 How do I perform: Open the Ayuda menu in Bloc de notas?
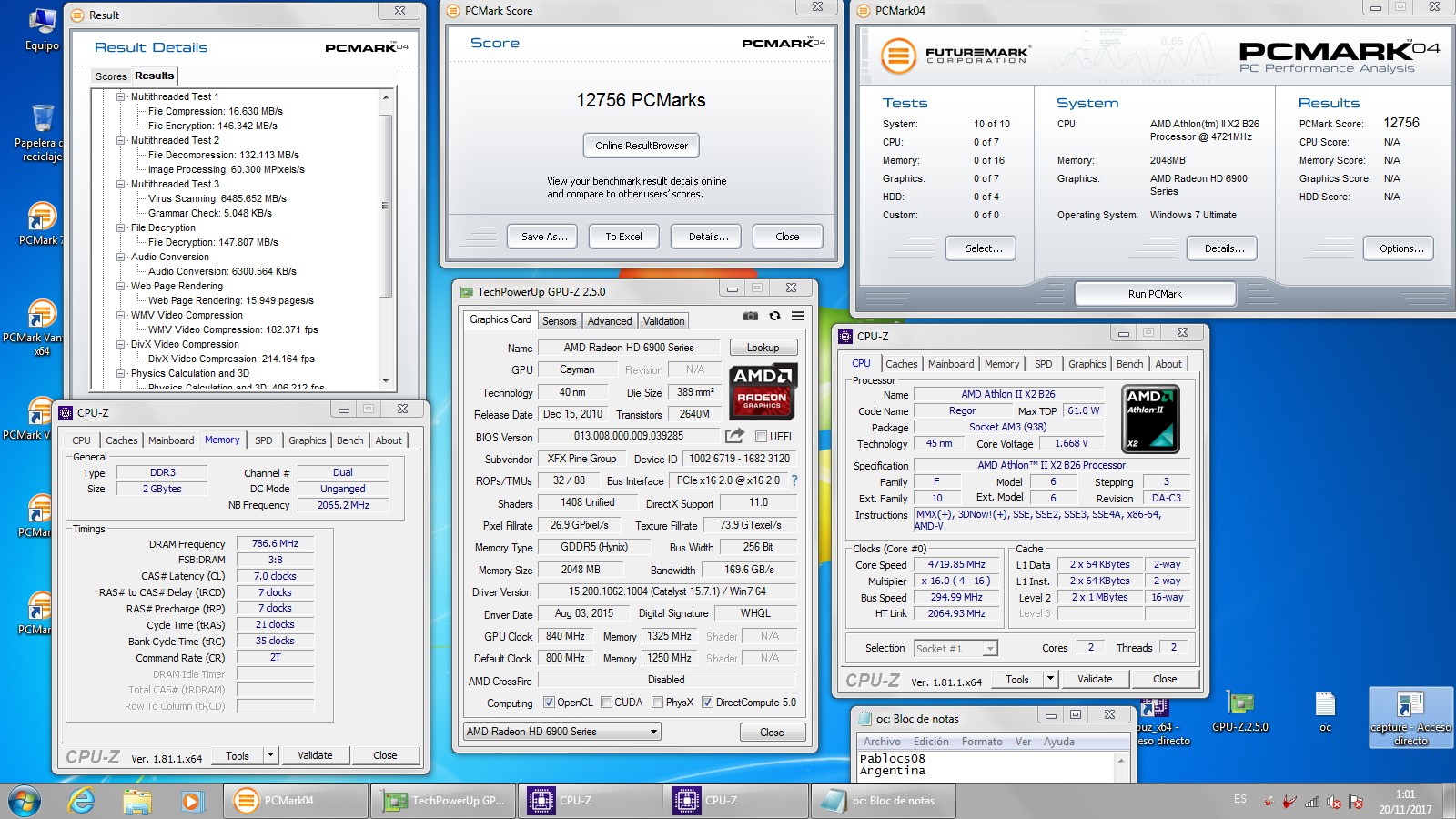point(1058,742)
